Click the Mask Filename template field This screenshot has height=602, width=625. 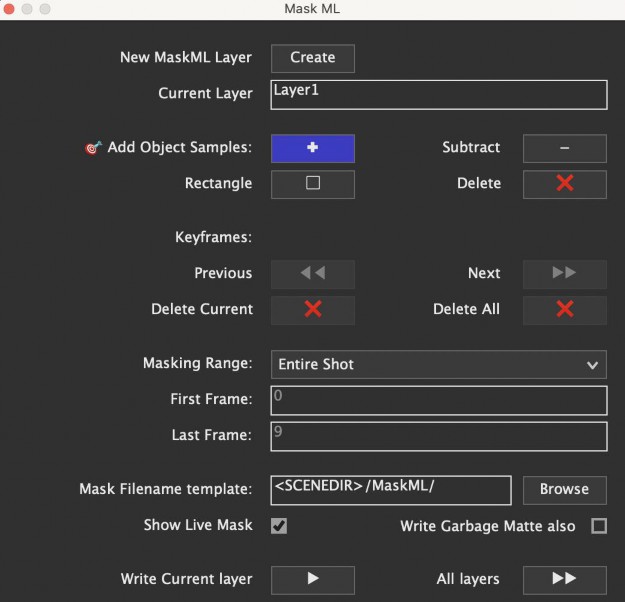[390, 489]
